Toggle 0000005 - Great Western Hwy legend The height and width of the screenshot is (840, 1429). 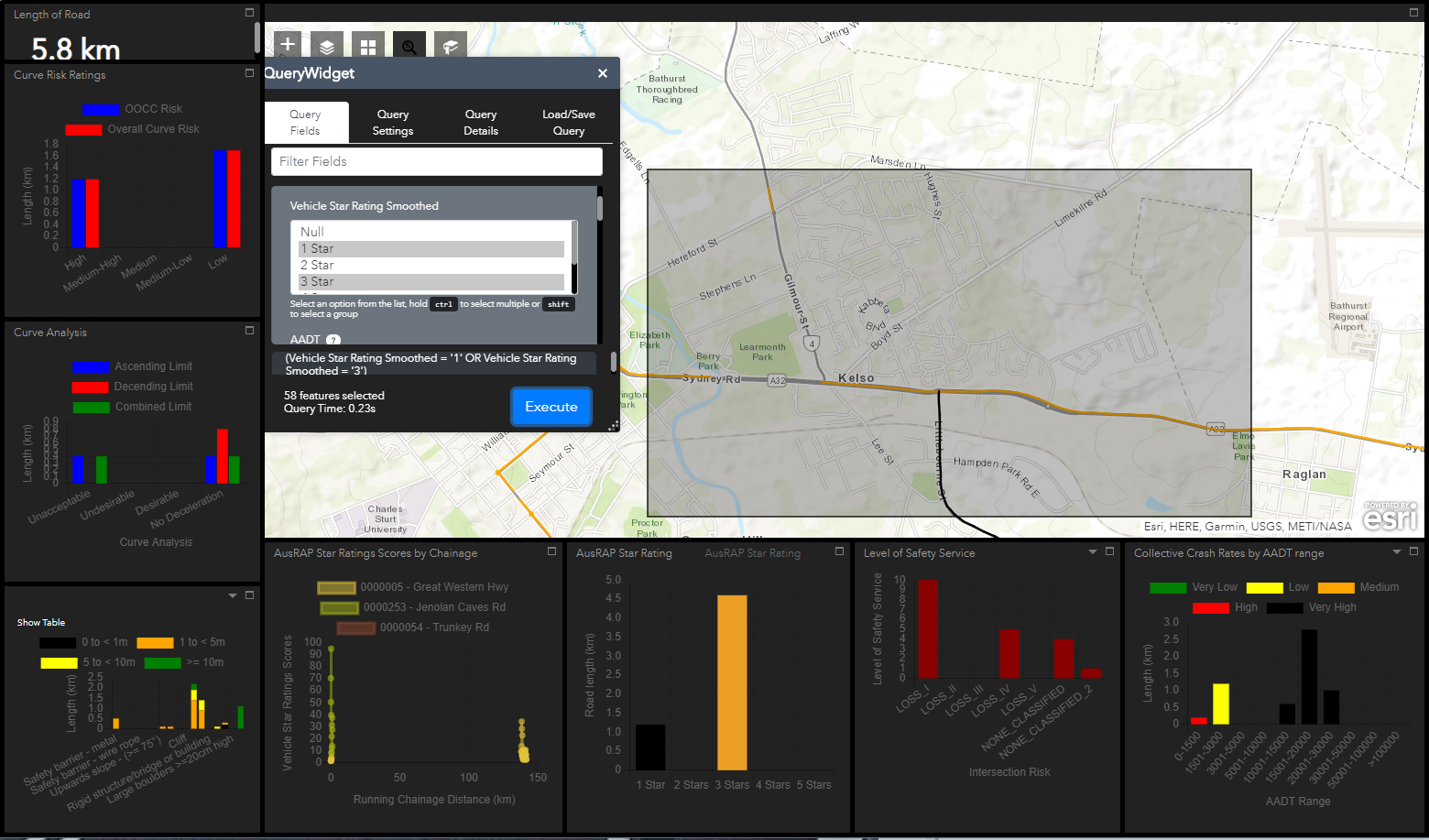tap(412, 587)
